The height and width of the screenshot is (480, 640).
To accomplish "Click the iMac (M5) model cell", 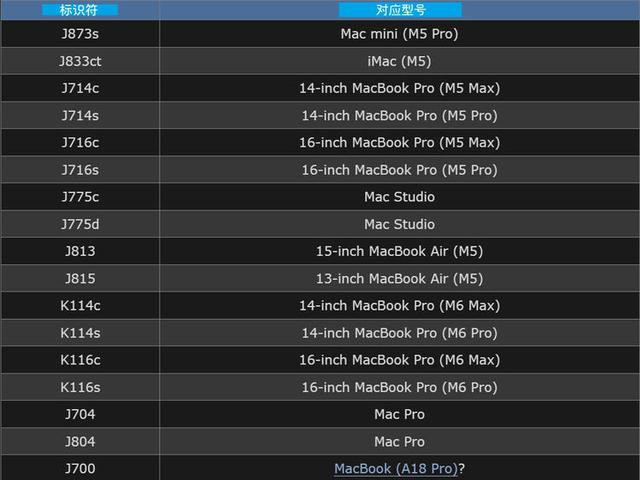I will tap(400, 61).
